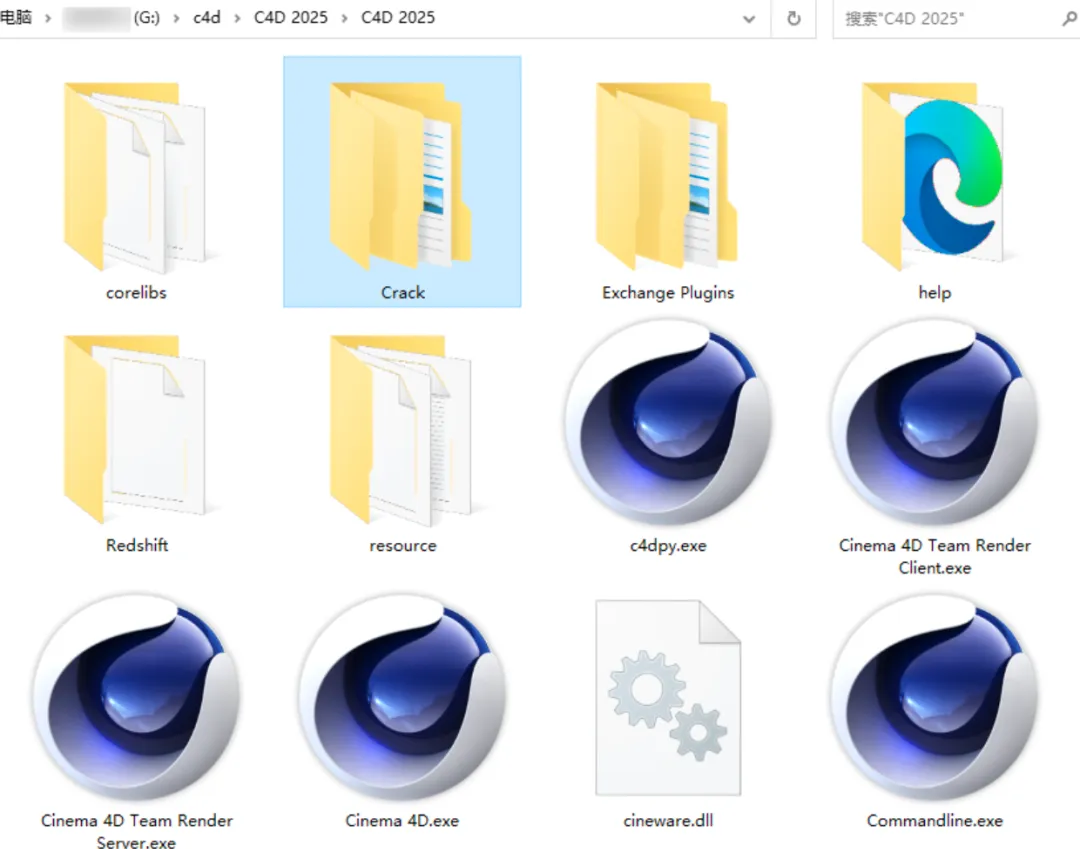Image resolution: width=1080 pixels, height=849 pixels.
Task: Click the "corelibs" file name label
Action: [x=136, y=293]
